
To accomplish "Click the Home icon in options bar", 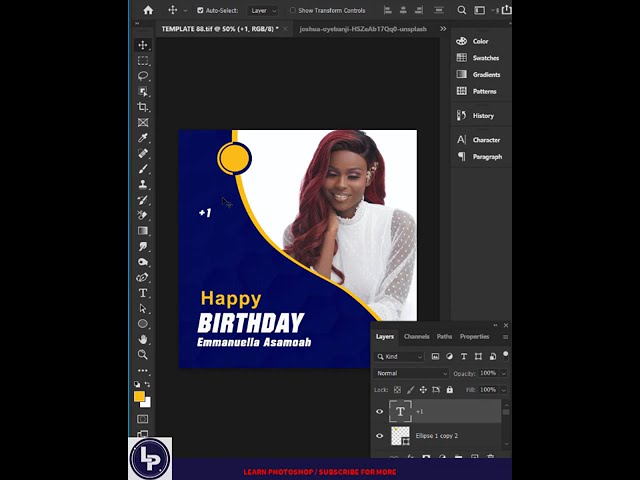I will pyautogui.click(x=148, y=10).
